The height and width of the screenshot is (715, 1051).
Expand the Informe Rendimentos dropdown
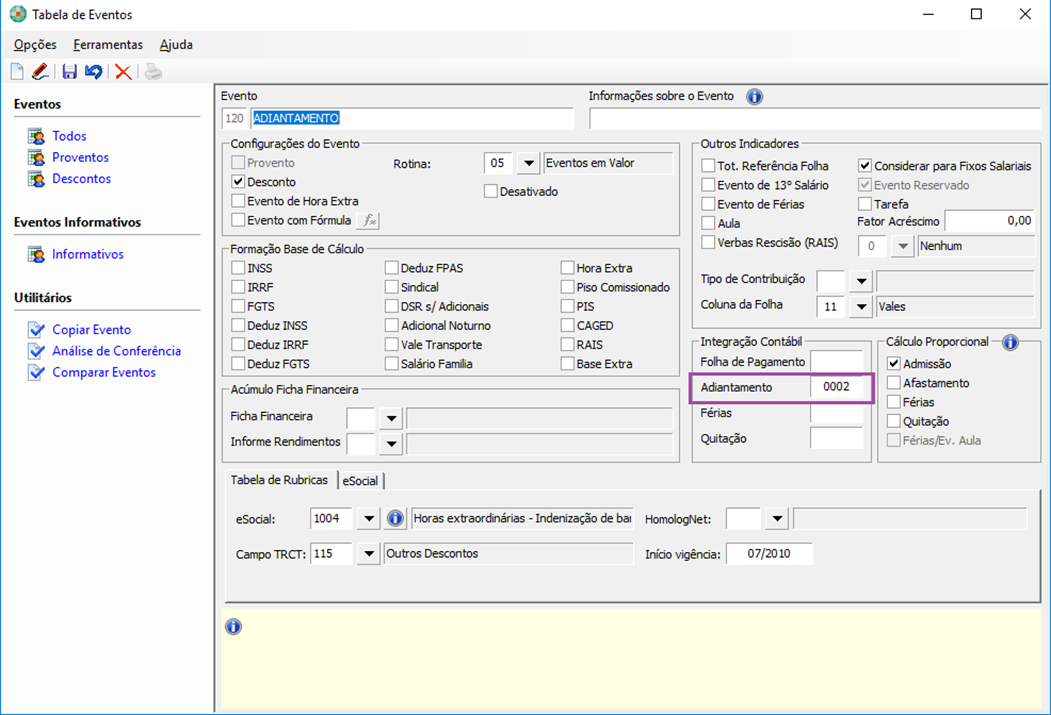coord(391,444)
